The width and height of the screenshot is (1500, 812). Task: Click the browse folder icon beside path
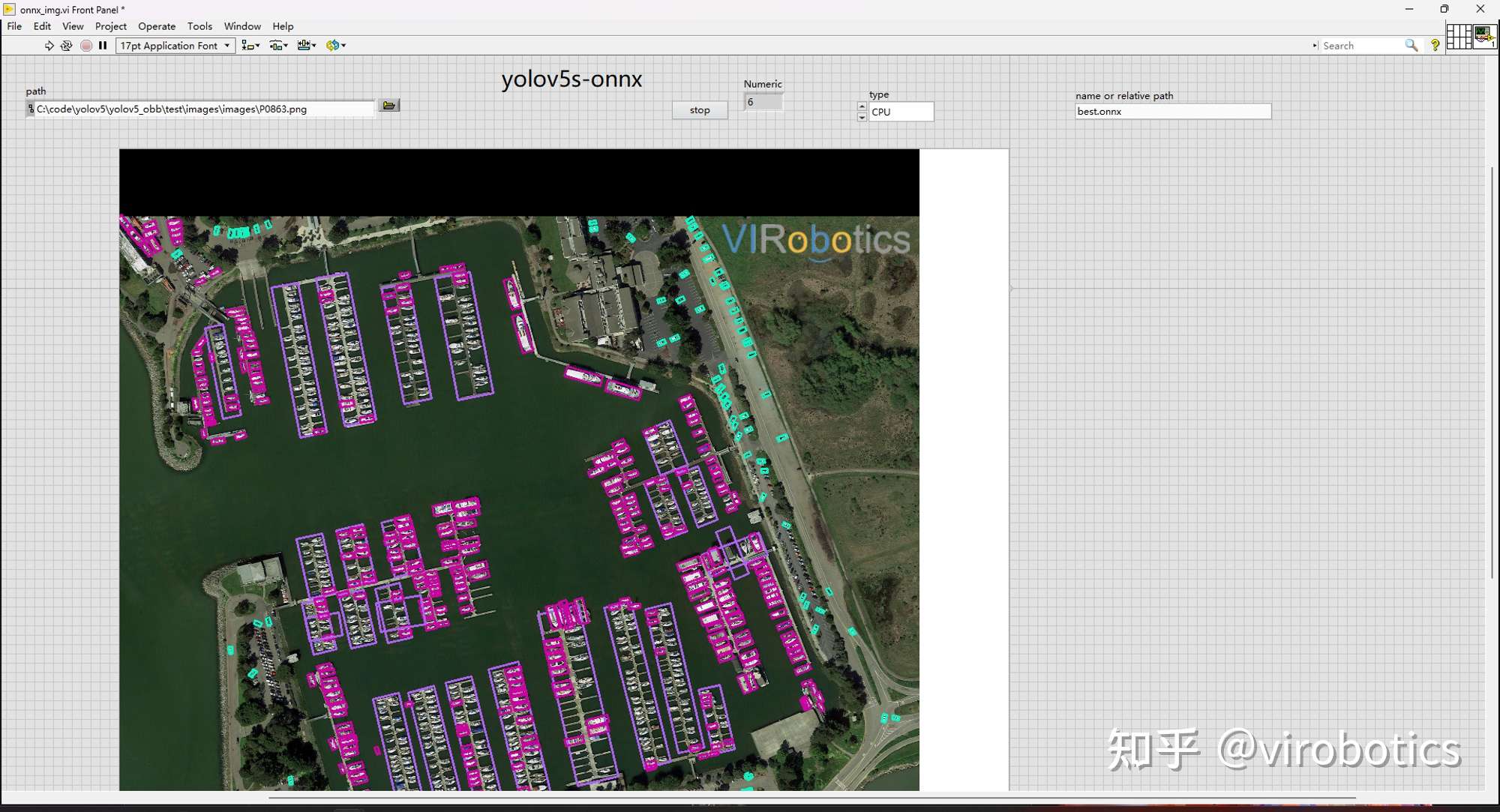(x=388, y=106)
